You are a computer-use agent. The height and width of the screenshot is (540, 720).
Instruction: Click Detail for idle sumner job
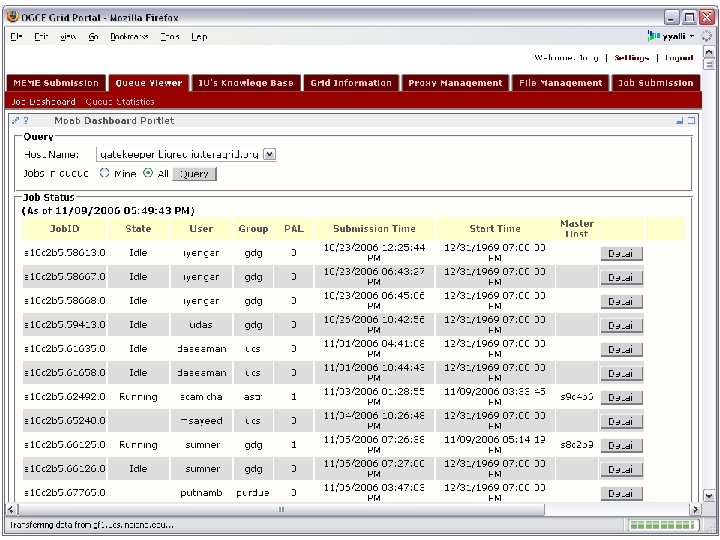click(x=621, y=469)
